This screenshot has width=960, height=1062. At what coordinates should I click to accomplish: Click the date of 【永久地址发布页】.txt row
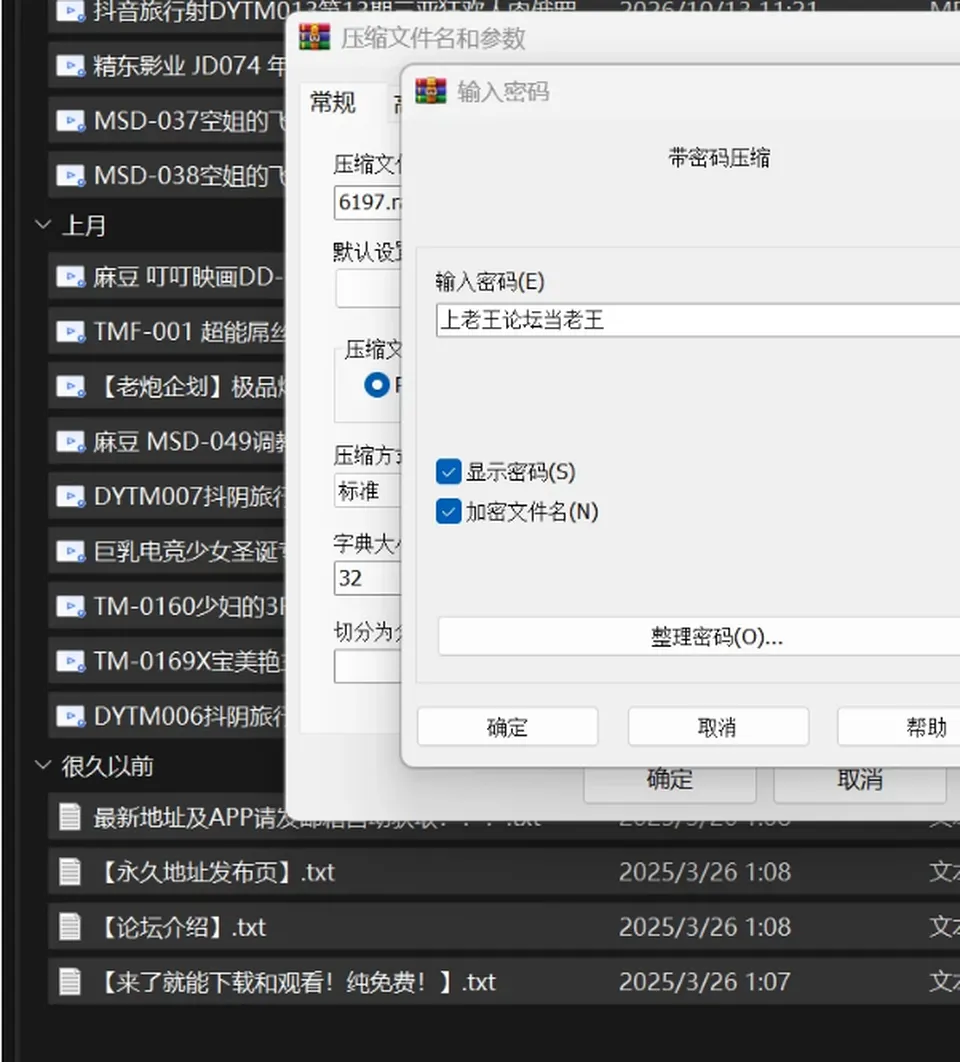705,872
